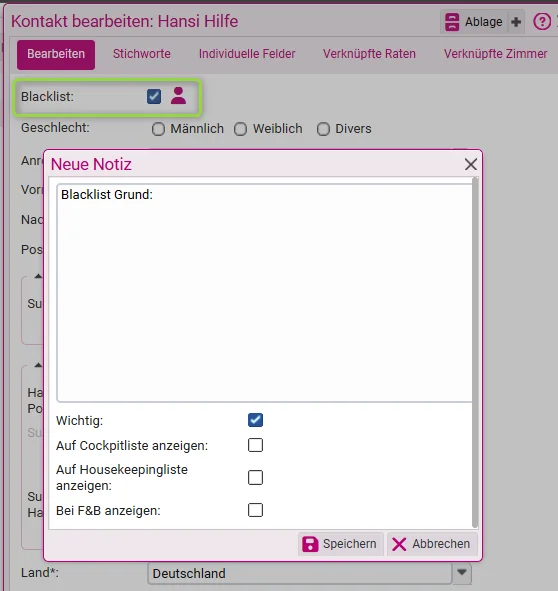
Task: Open the help question mark icon
Action: [542, 22]
